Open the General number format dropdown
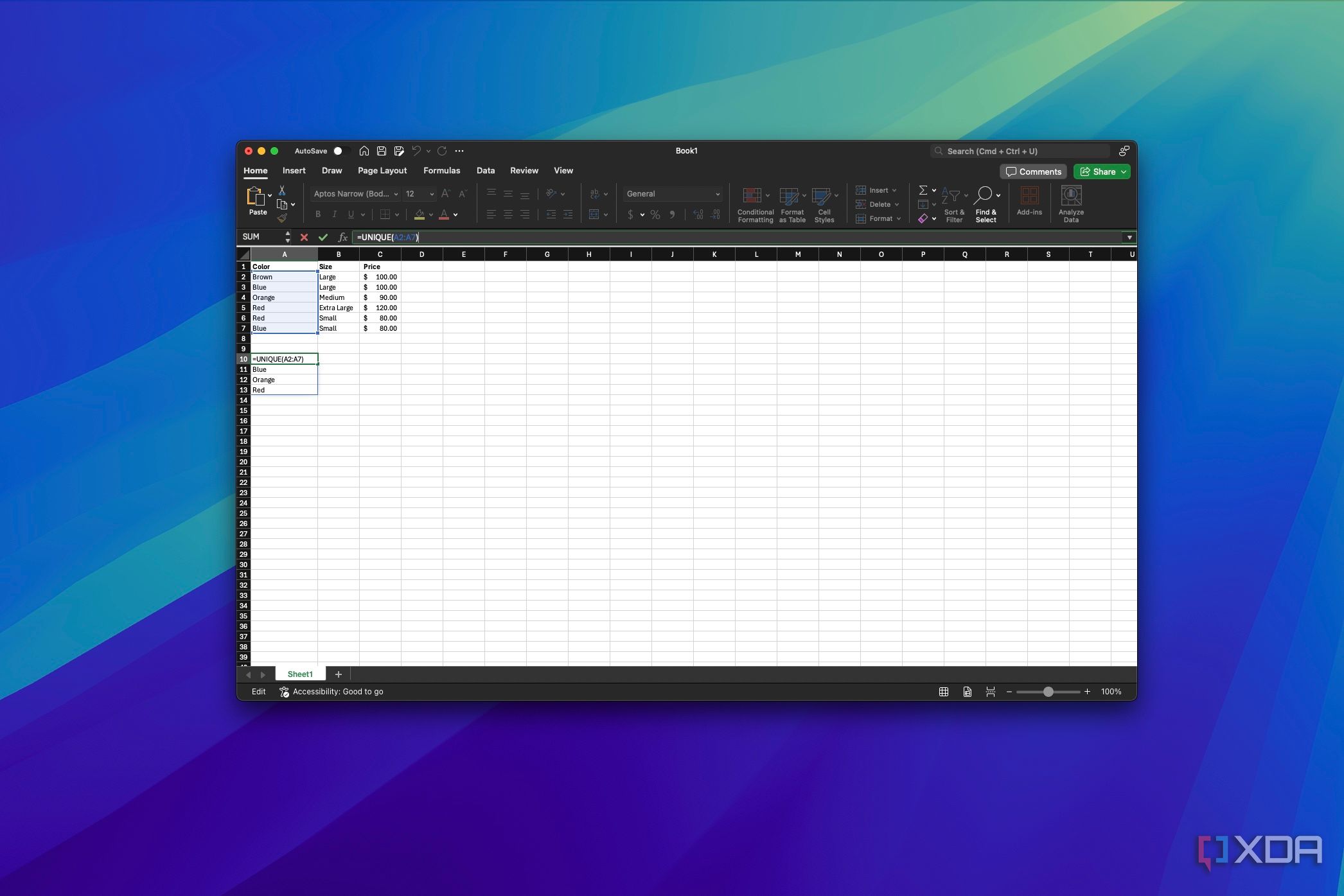Image resolution: width=1344 pixels, height=896 pixels. click(672, 193)
